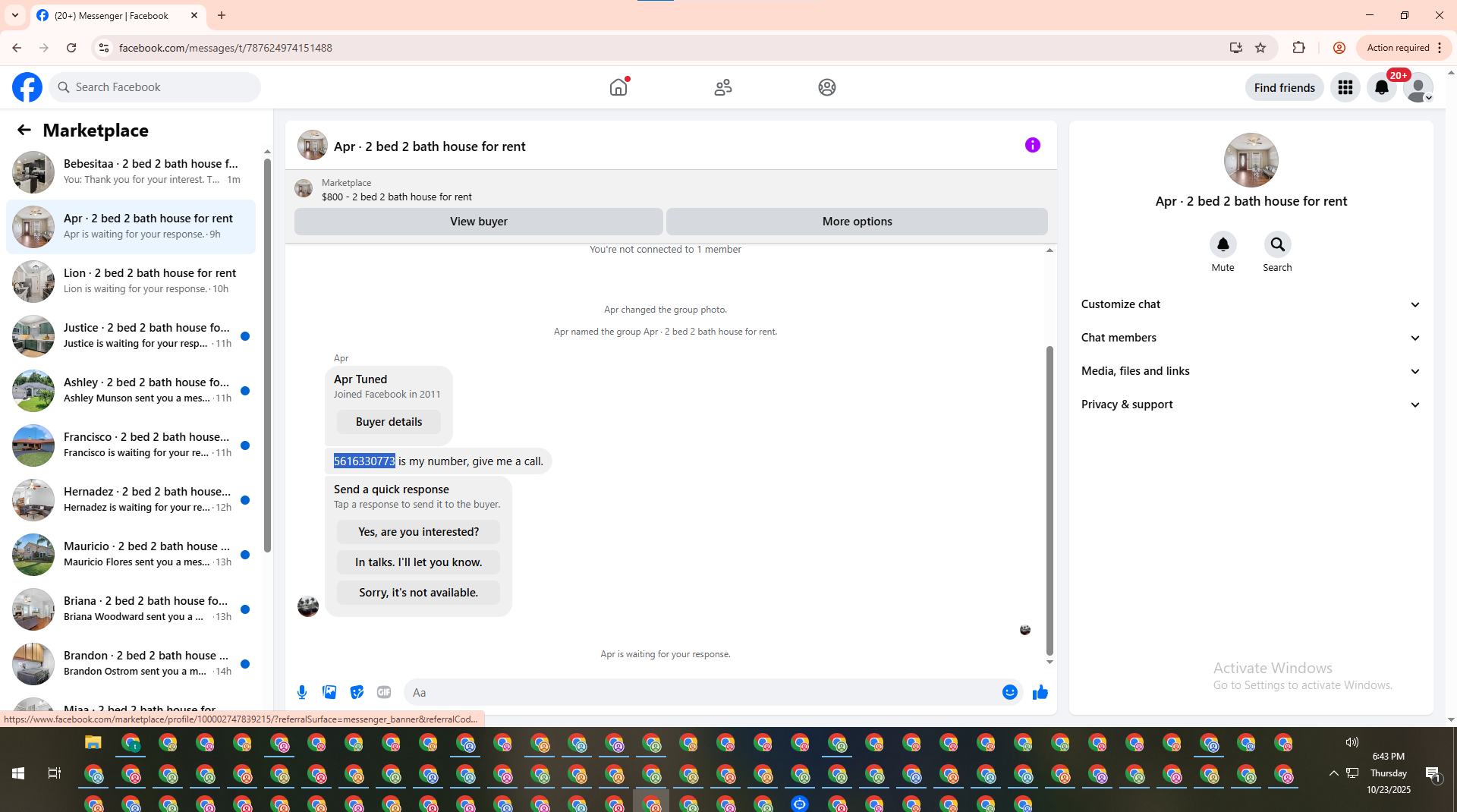The width and height of the screenshot is (1457, 812).
Task: Open the Francisco house rental conversation
Action: pos(131,445)
